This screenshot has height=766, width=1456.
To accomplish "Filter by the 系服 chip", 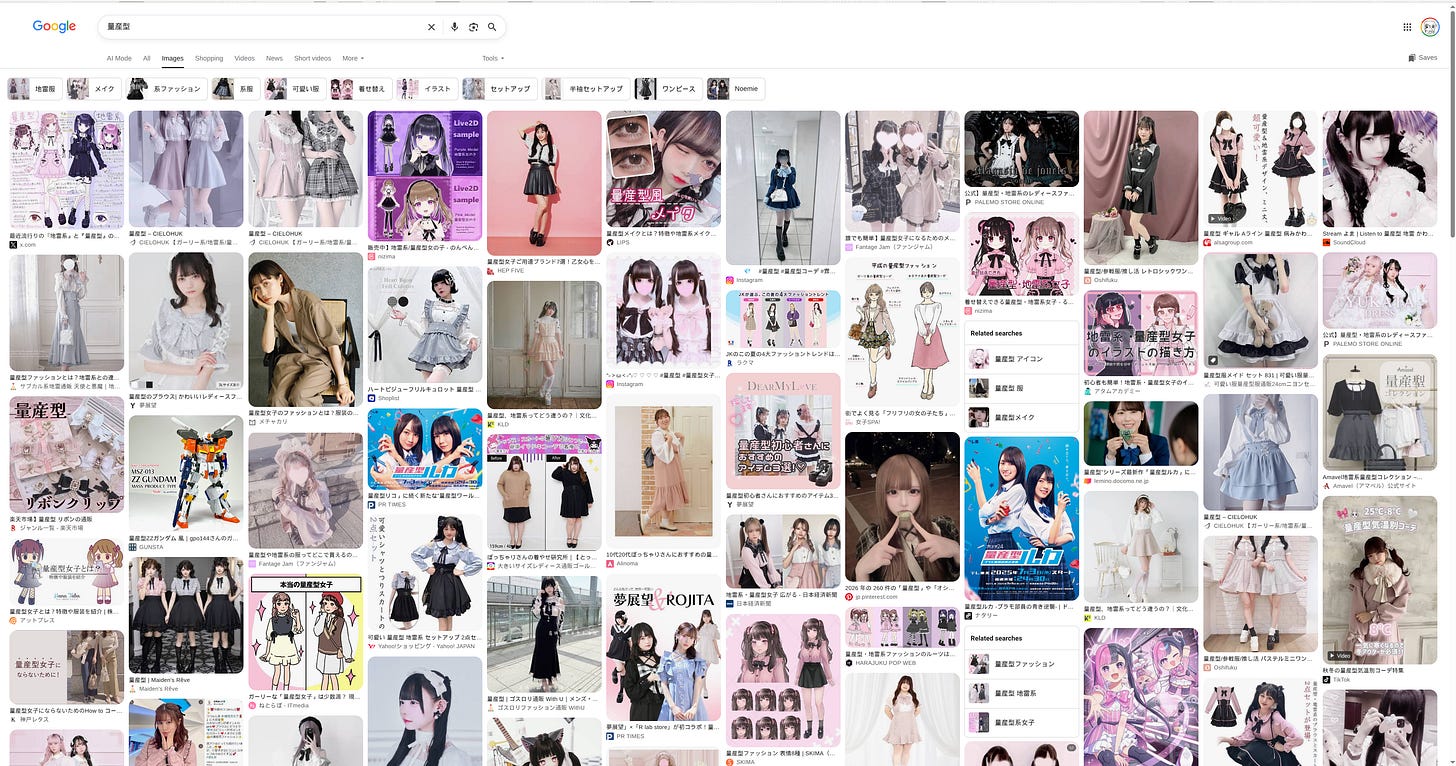I will (x=236, y=89).
